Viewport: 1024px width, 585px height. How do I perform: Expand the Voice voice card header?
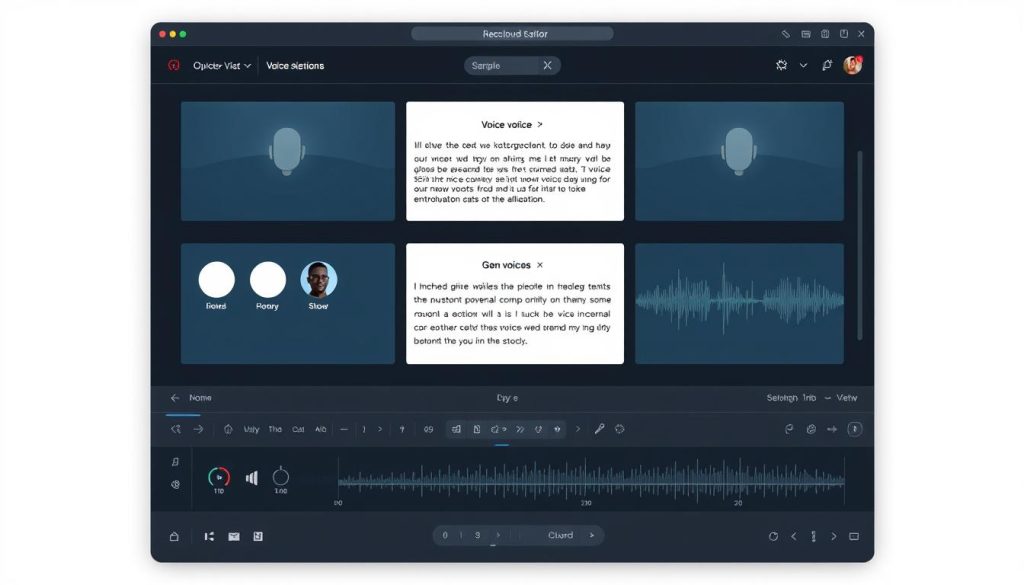coord(512,125)
